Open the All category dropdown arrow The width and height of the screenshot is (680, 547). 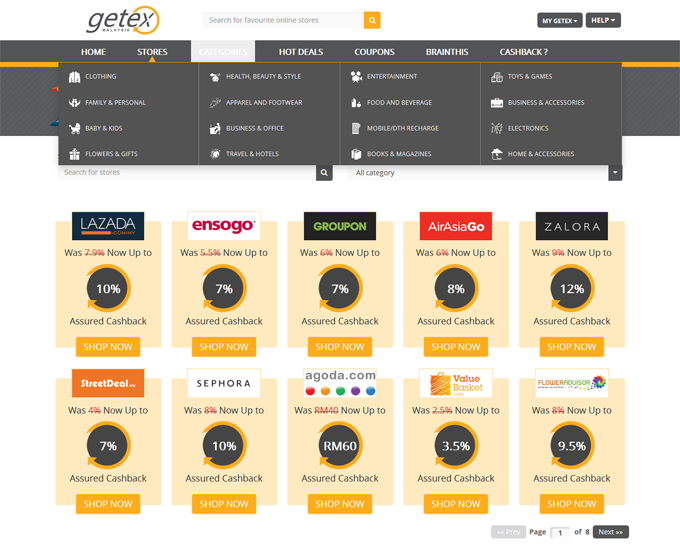click(x=615, y=173)
